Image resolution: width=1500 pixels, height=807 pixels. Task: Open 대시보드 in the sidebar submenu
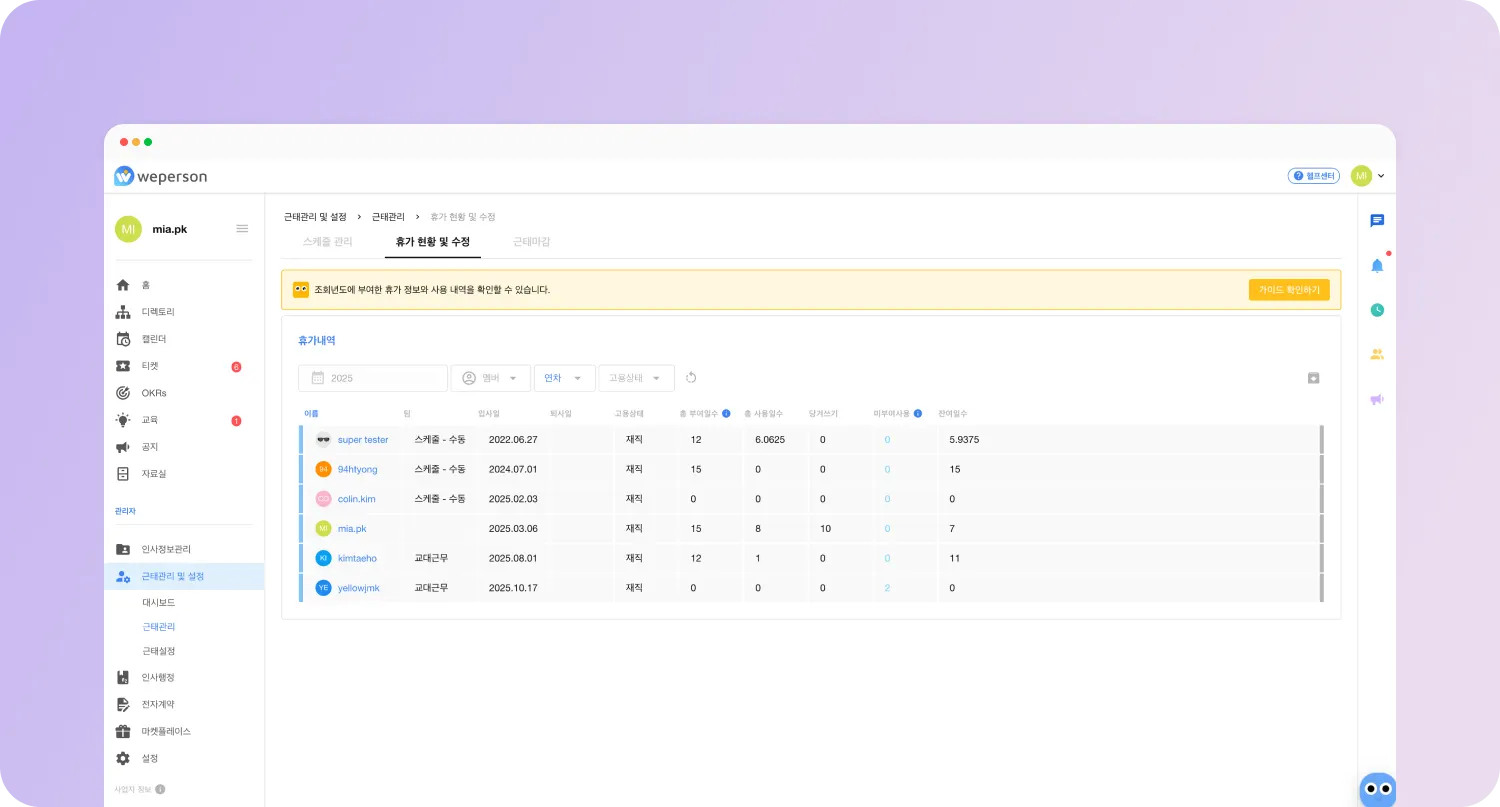point(159,603)
